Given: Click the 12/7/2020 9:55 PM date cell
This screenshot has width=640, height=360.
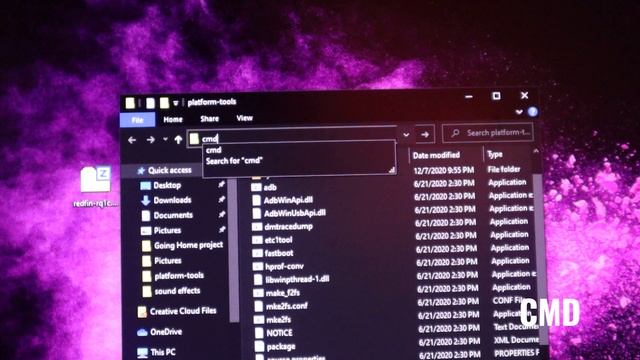Looking at the screenshot, I should click(444, 171).
